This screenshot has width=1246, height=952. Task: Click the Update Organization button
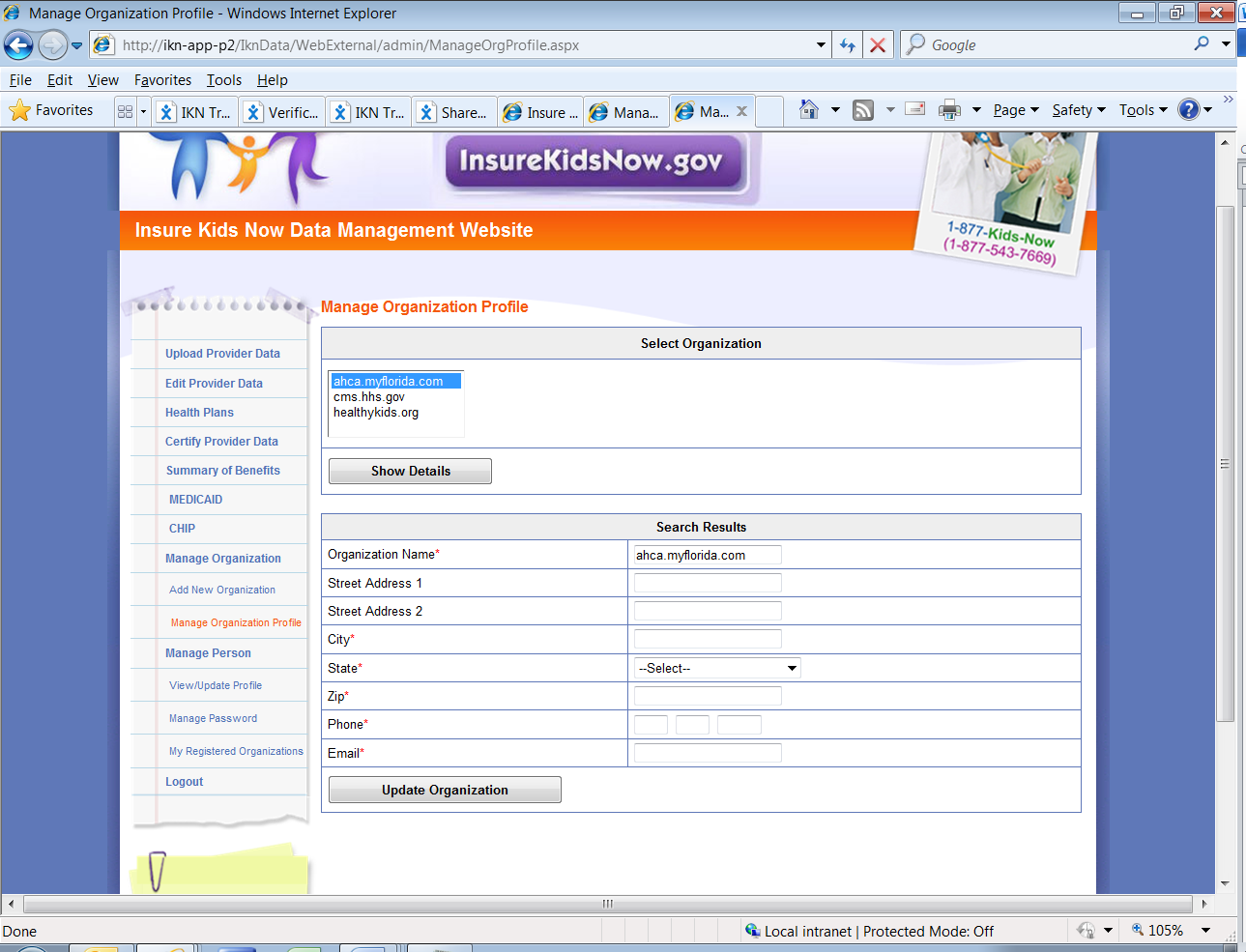[445, 790]
